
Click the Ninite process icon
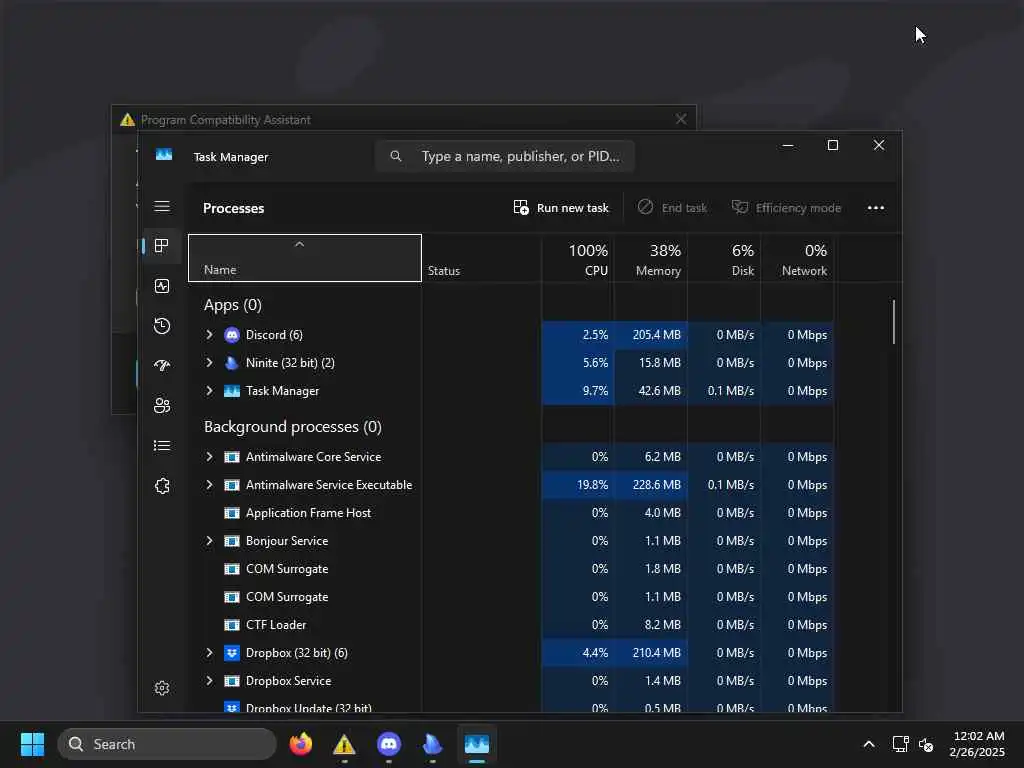click(232, 362)
